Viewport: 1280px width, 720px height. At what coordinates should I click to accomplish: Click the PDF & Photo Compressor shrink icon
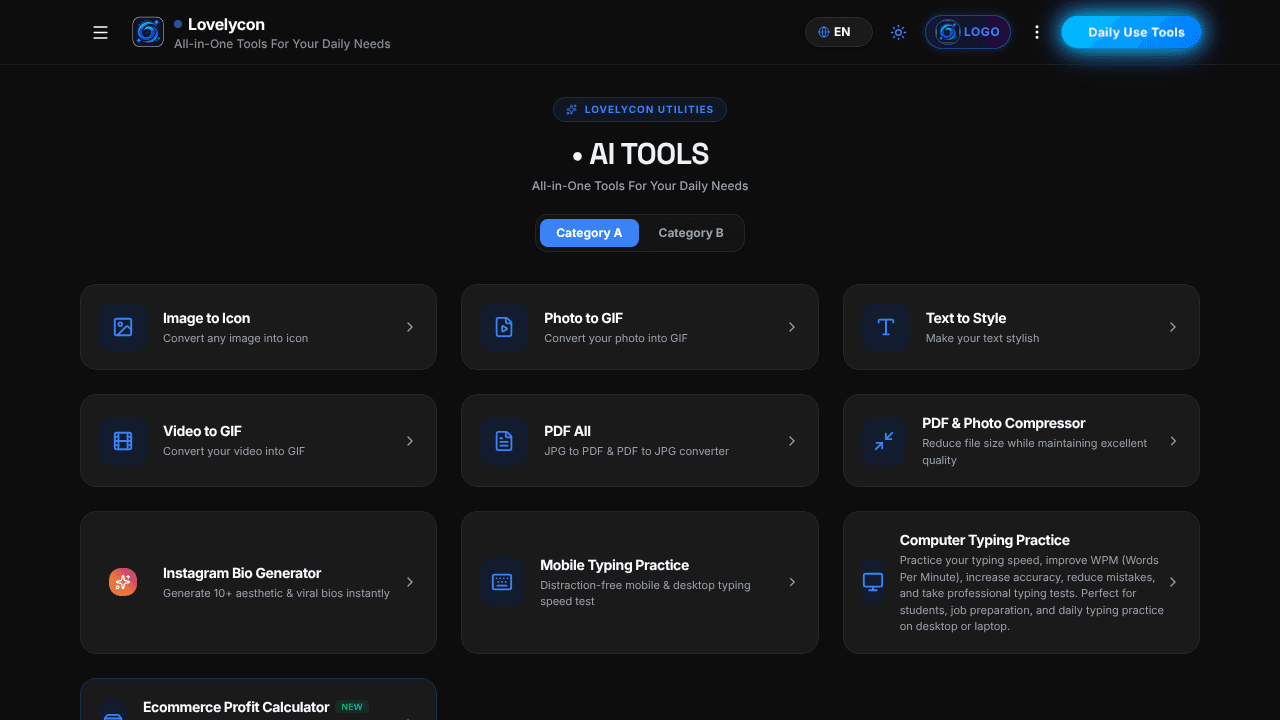click(884, 441)
